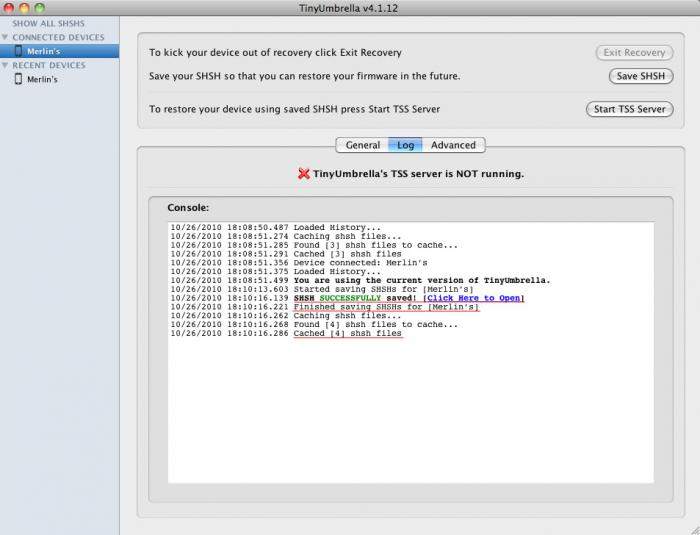The image size is (700, 535).
Task: Close the TinyUmbrella window
Action: pos(10,7)
